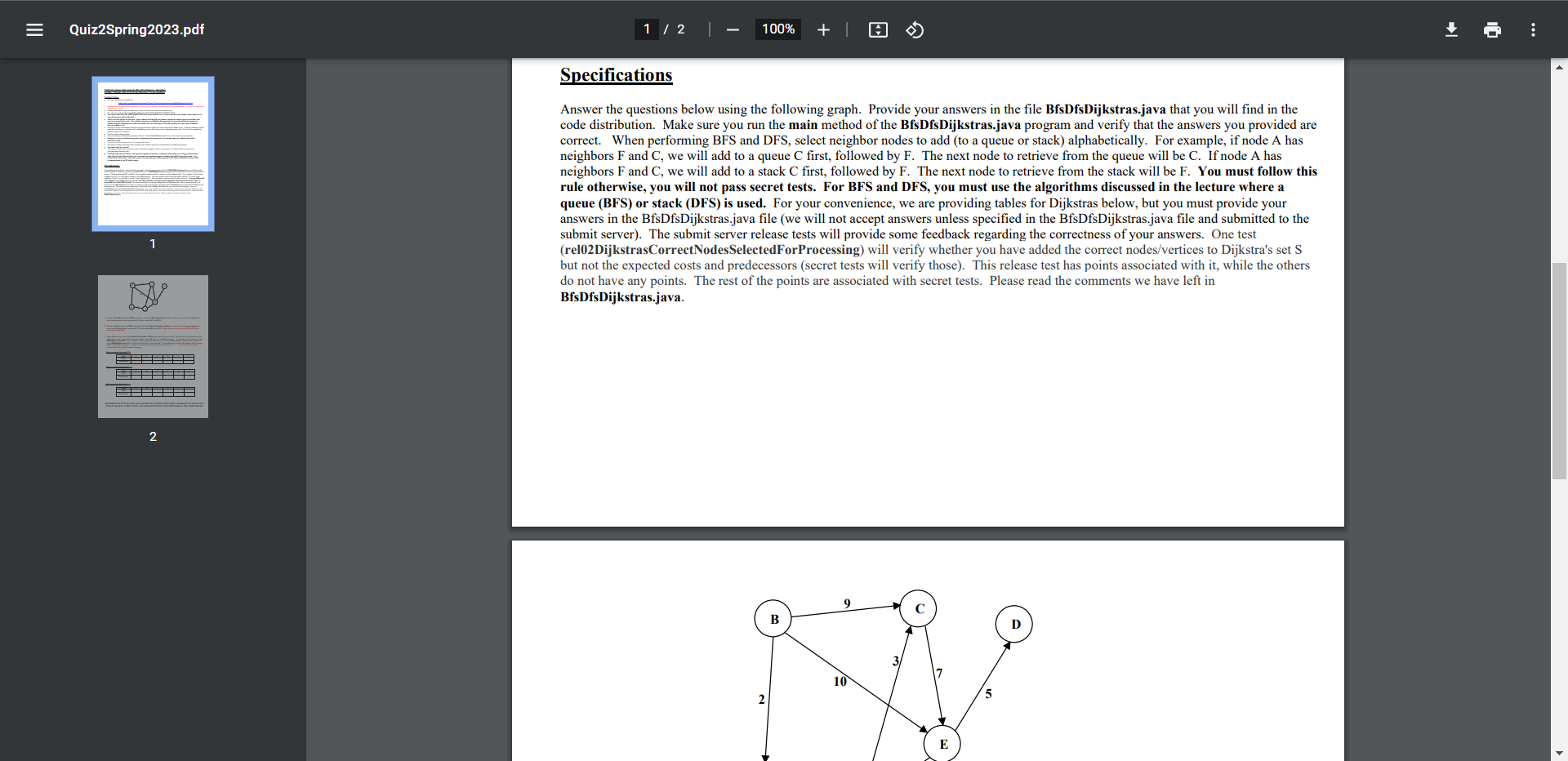This screenshot has height=761, width=1568.
Task: Rotate the page counterclockwise
Action: tap(915, 29)
